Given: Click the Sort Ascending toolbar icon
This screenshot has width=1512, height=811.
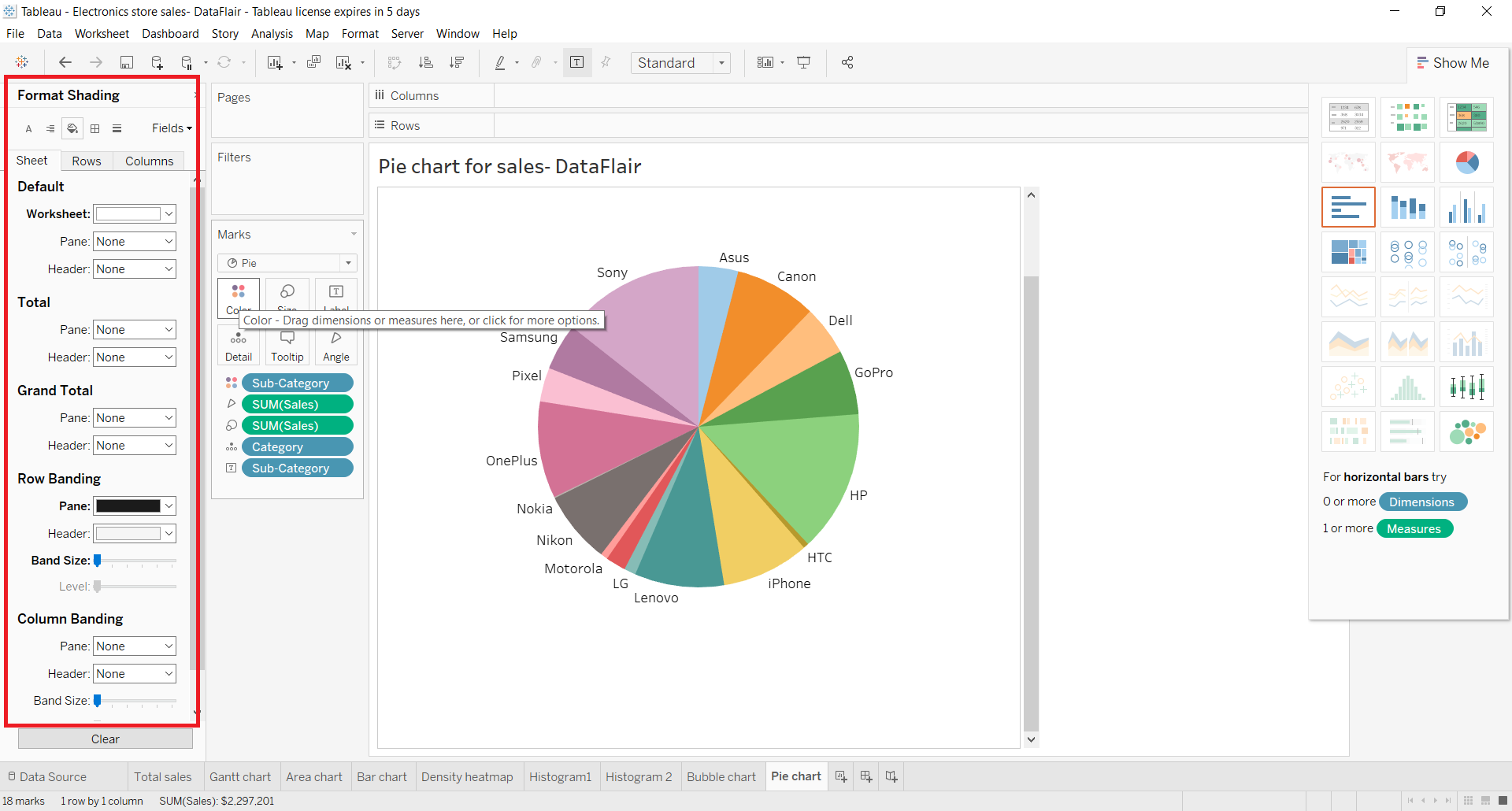Looking at the screenshot, I should pyautogui.click(x=425, y=62).
